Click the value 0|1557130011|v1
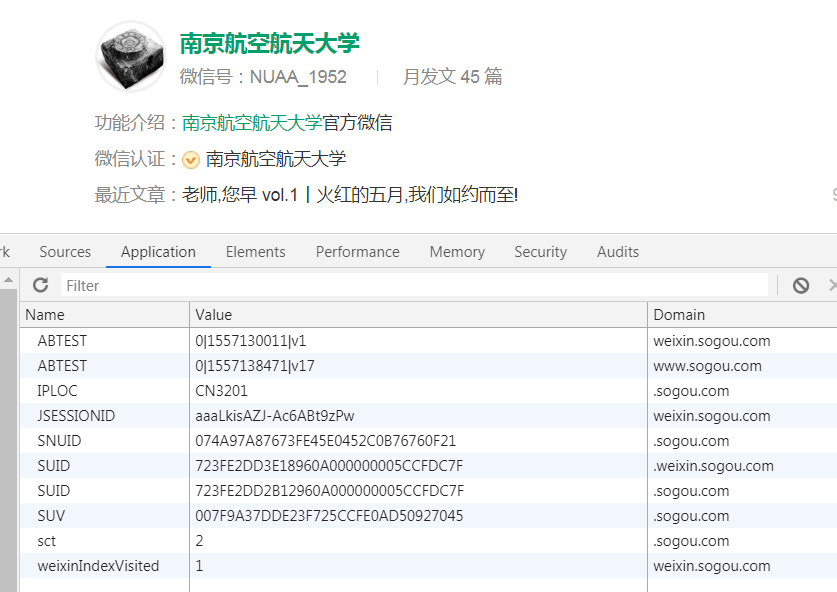Image resolution: width=837 pixels, height=592 pixels. [x=250, y=341]
